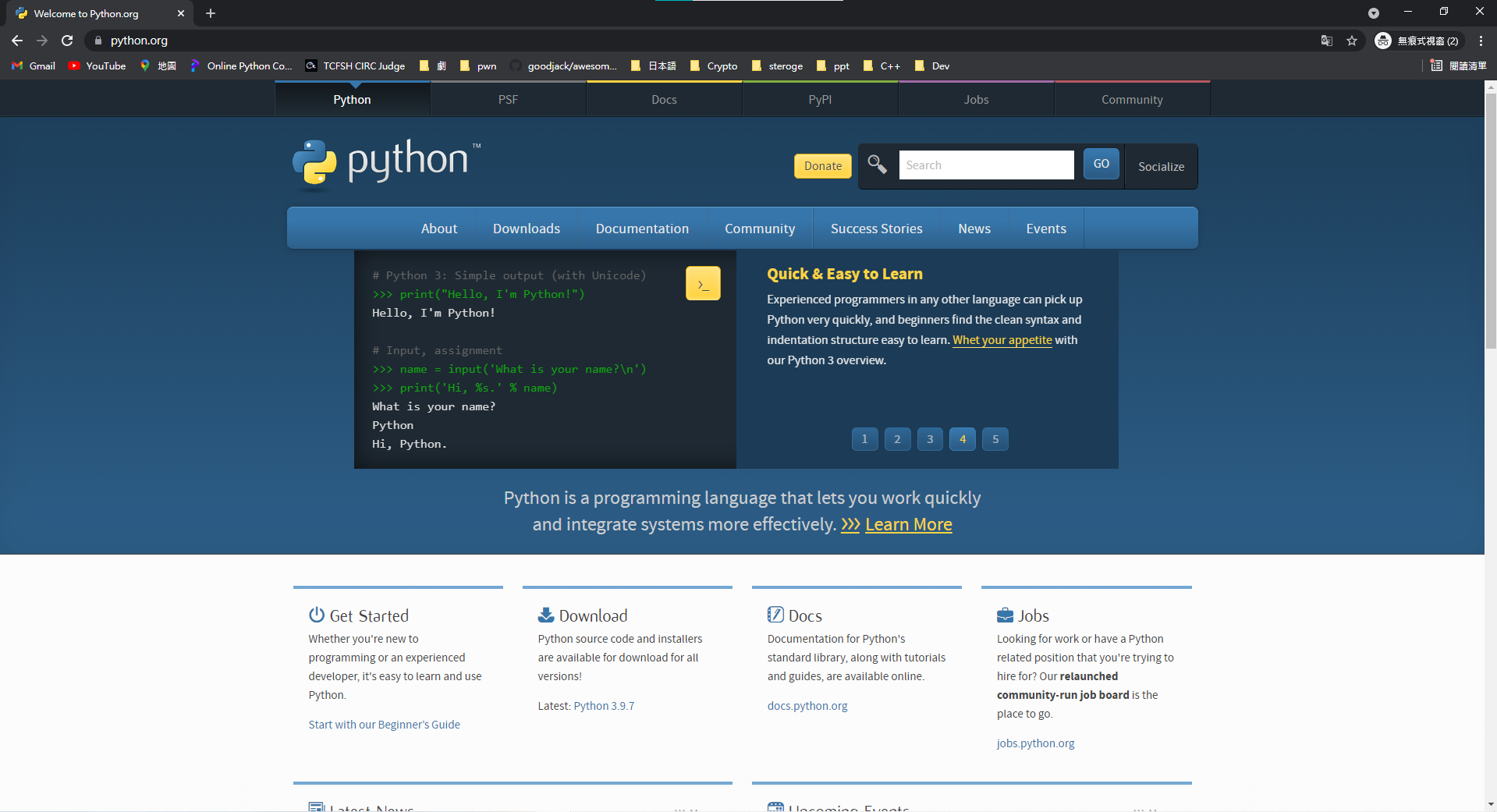Open the goodjack/awesome bookmark

tap(563, 66)
